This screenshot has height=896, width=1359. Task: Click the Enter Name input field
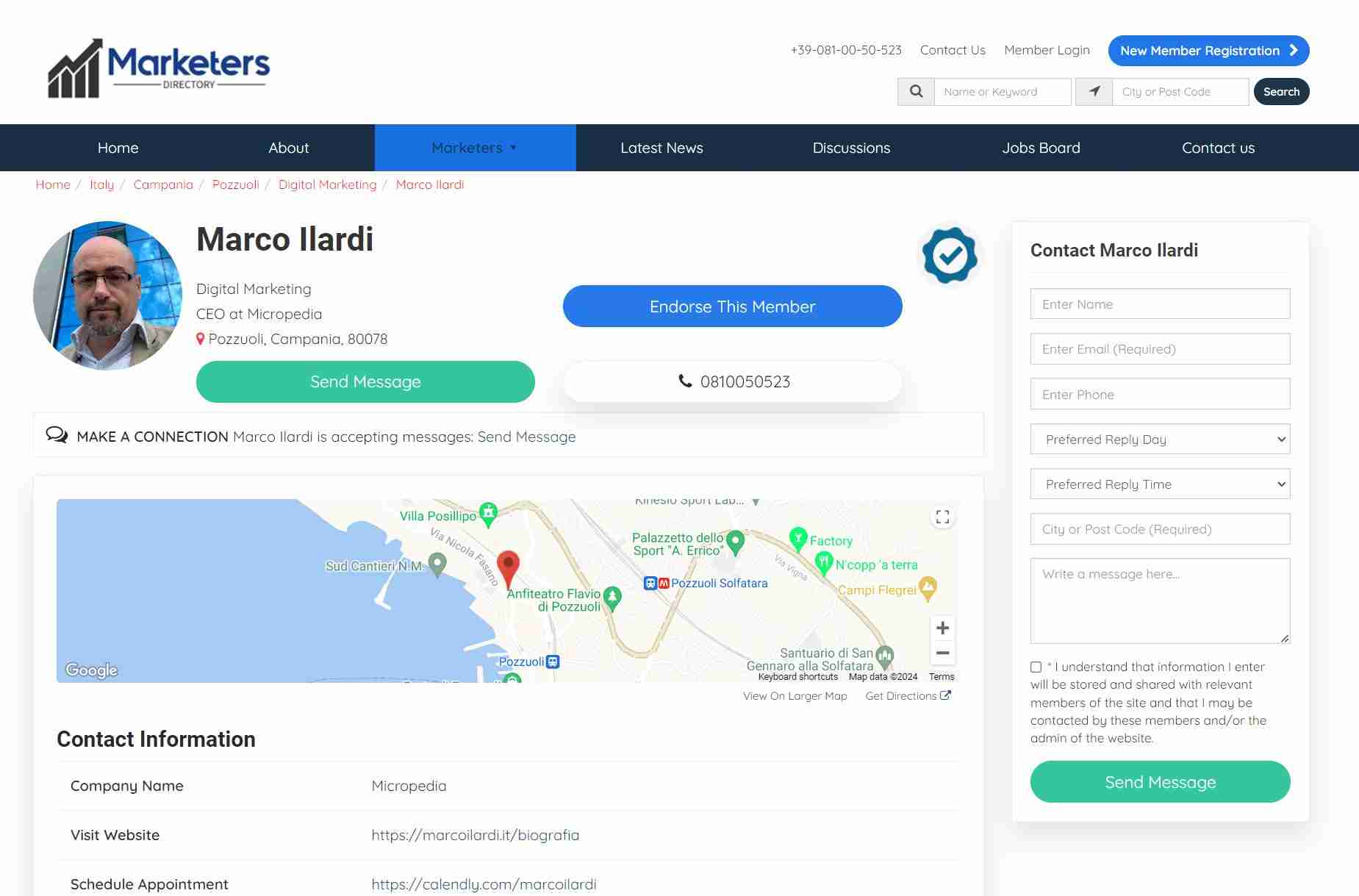1160,304
